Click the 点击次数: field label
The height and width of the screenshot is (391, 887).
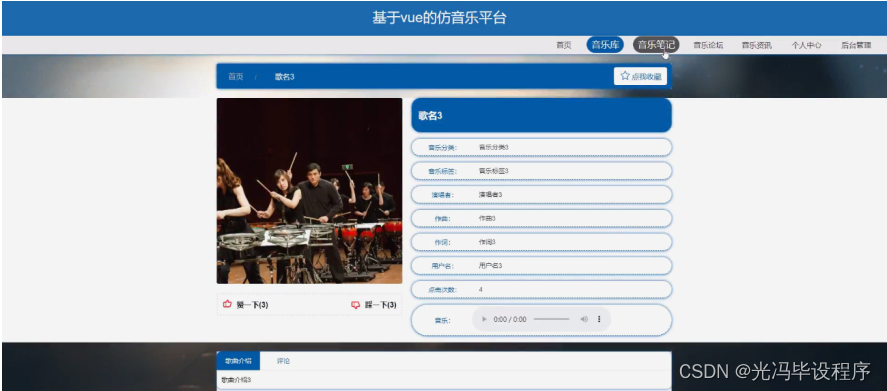pyautogui.click(x=442, y=290)
